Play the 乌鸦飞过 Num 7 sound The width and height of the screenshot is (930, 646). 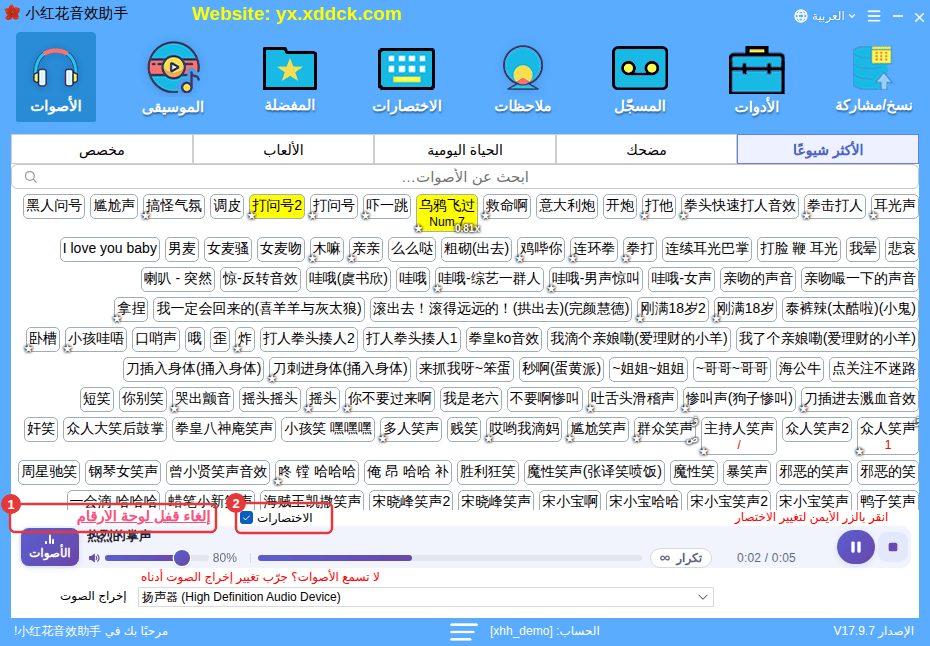click(x=447, y=213)
